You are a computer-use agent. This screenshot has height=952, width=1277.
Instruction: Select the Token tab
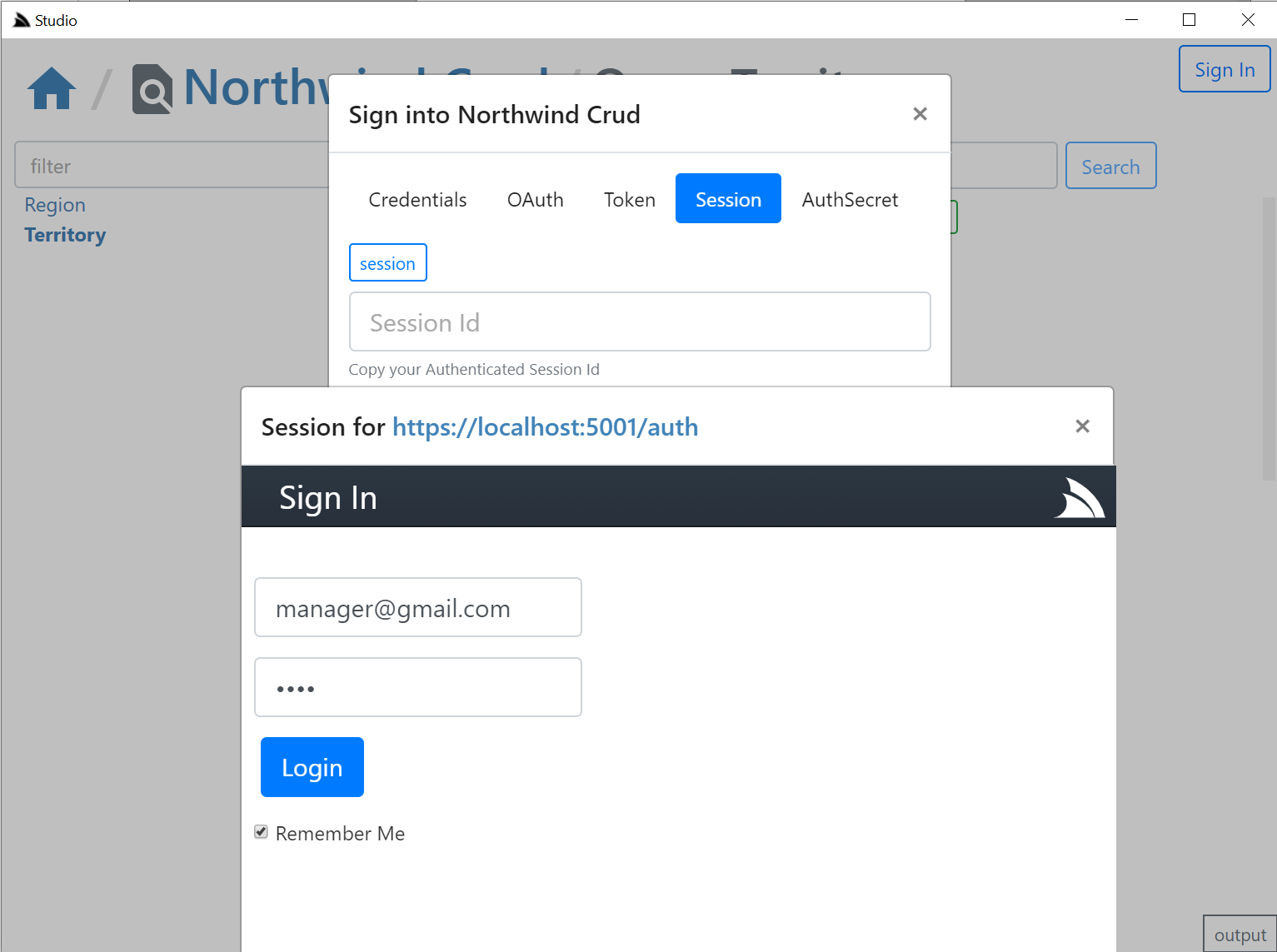pyautogui.click(x=629, y=200)
